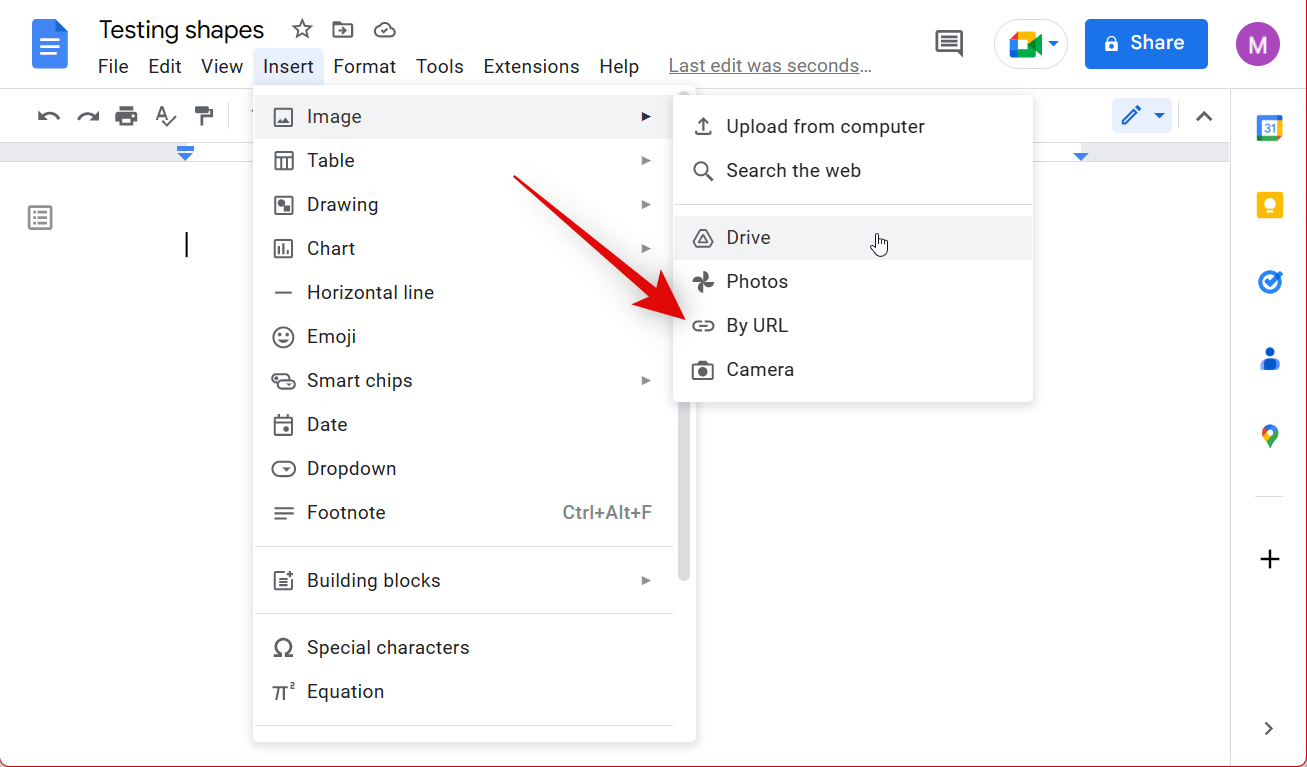
Task: Insert a Date
Action: tap(463, 425)
